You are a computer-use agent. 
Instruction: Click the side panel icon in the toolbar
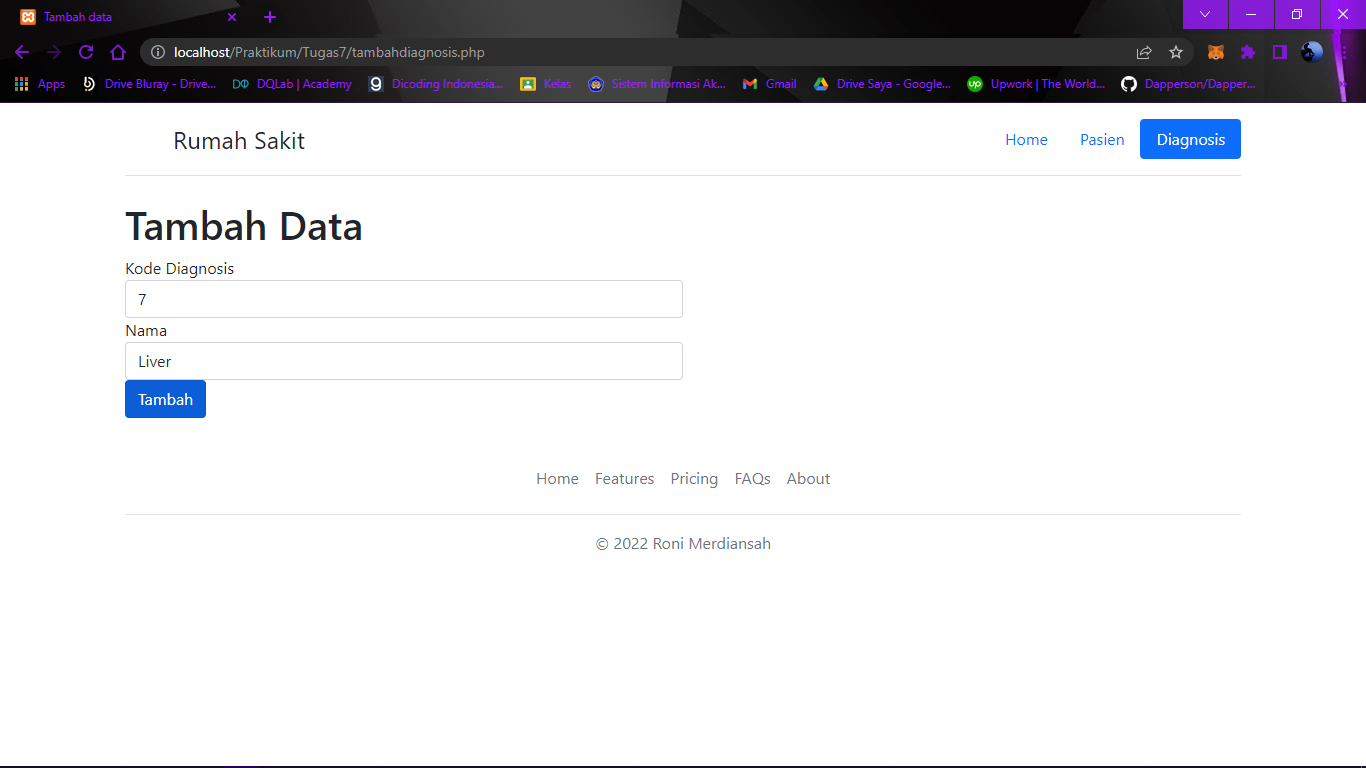(x=1279, y=52)
